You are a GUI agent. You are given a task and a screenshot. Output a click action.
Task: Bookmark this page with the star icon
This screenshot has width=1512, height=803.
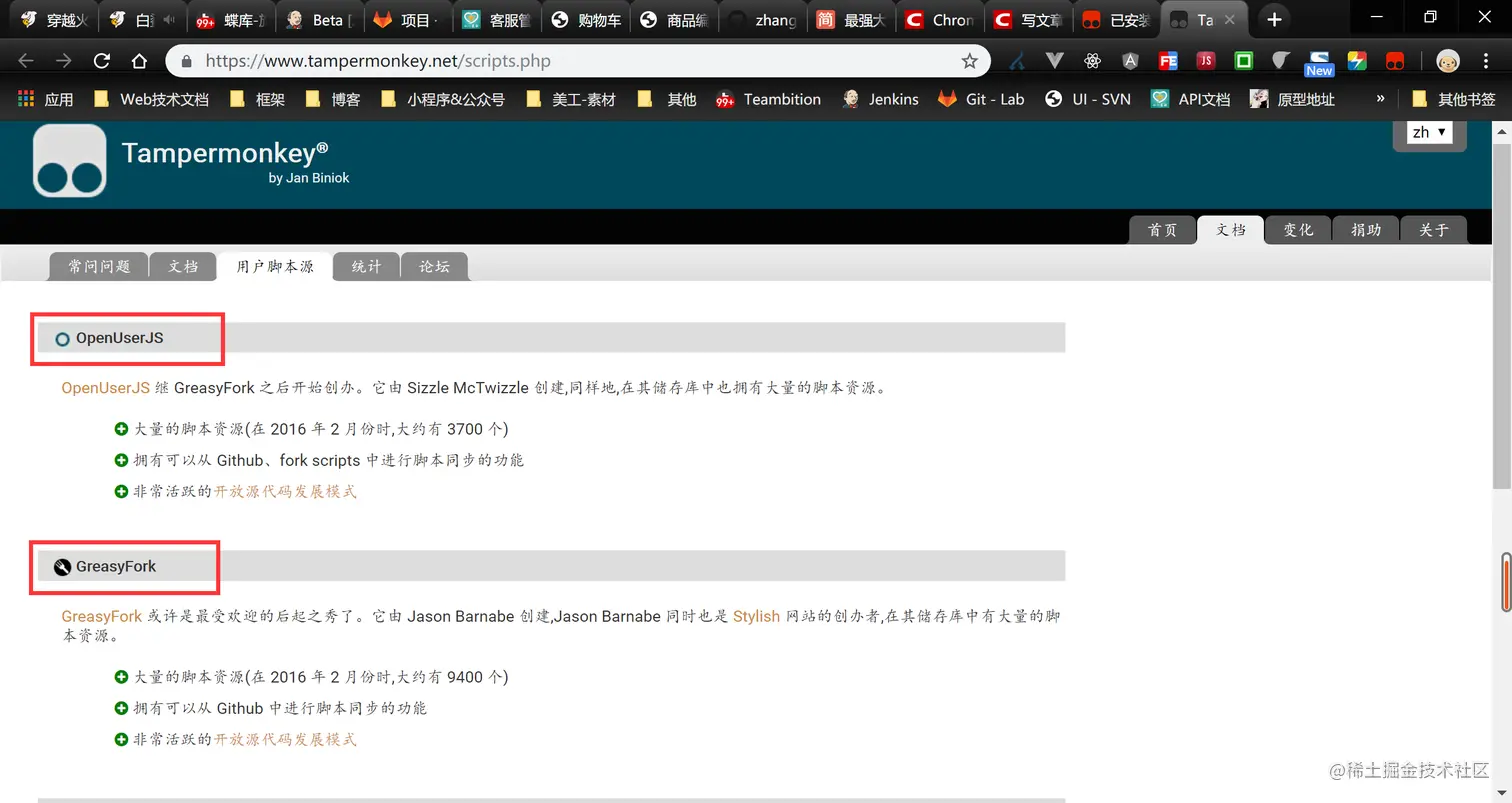coord(969,61)
